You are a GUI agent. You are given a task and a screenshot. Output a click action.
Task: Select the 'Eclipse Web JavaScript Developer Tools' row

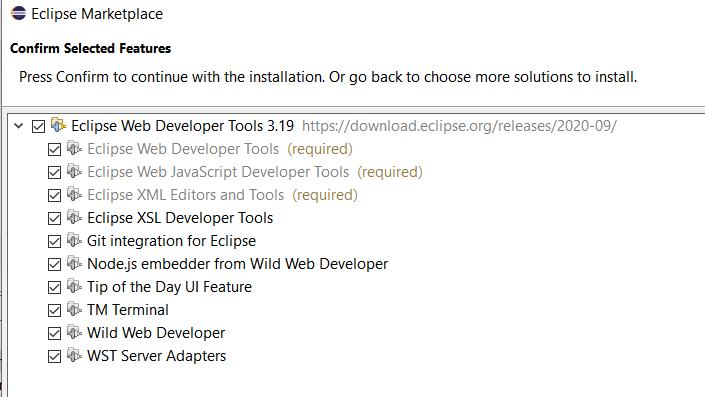[255, 172]
